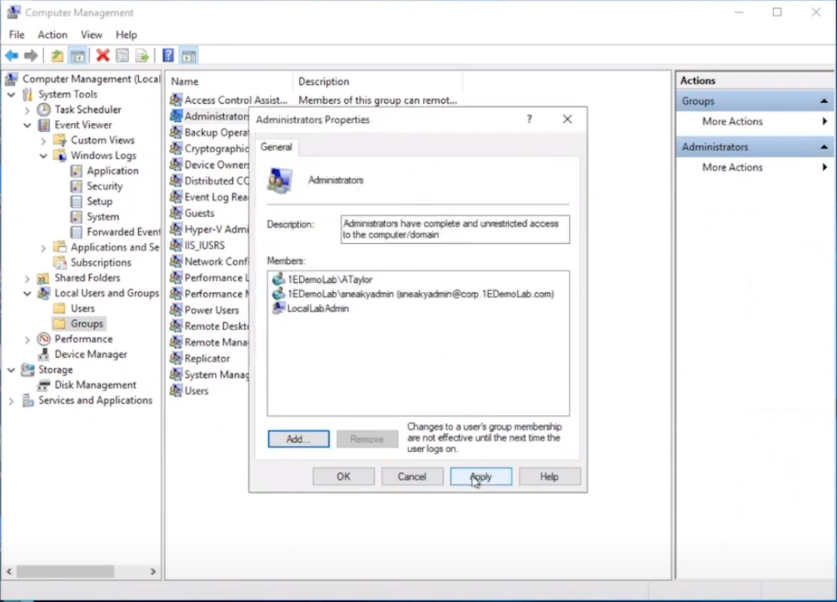Image resolution: width=837 pixels, height=602 pixels.
Task: Click the Apply button
Action: coord(481,476)
